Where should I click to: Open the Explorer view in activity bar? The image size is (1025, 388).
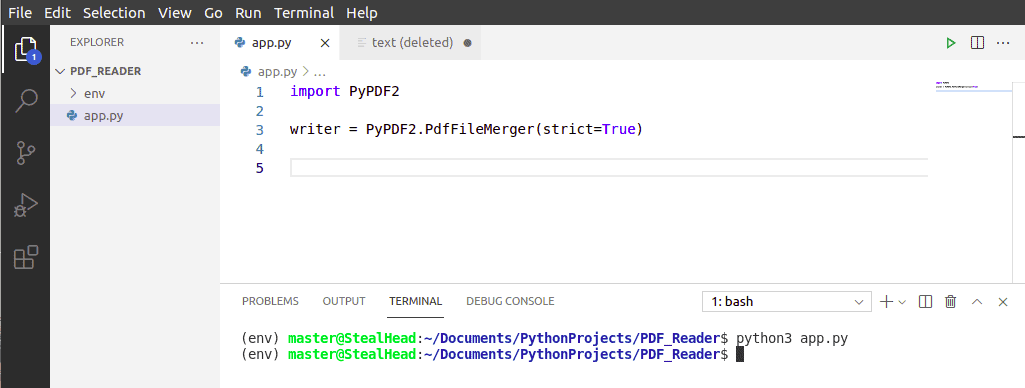tap(25, 49)
